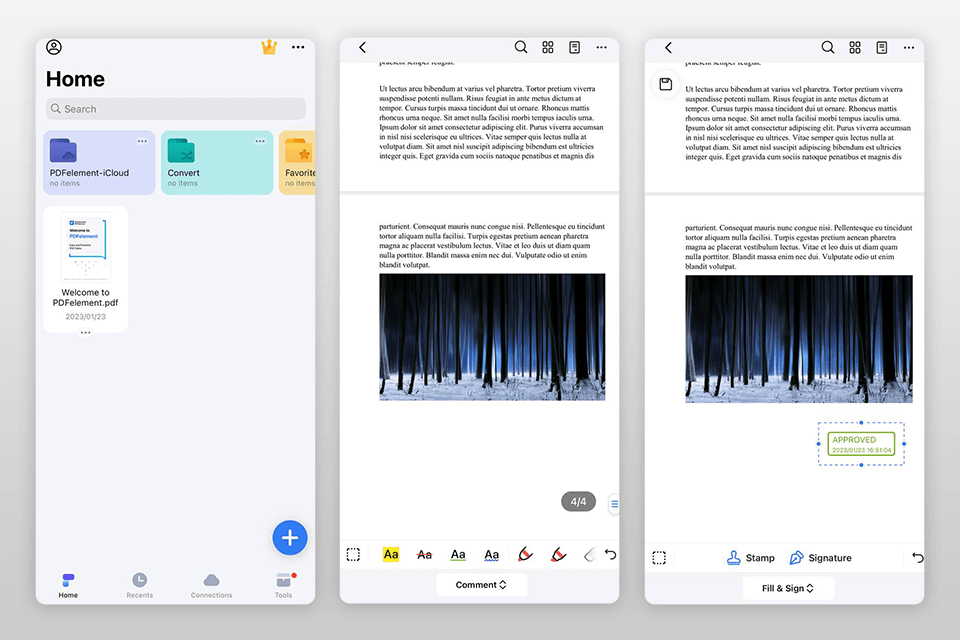Undo last action in Comment screen
Screen dimensions: 960x640
610,555
